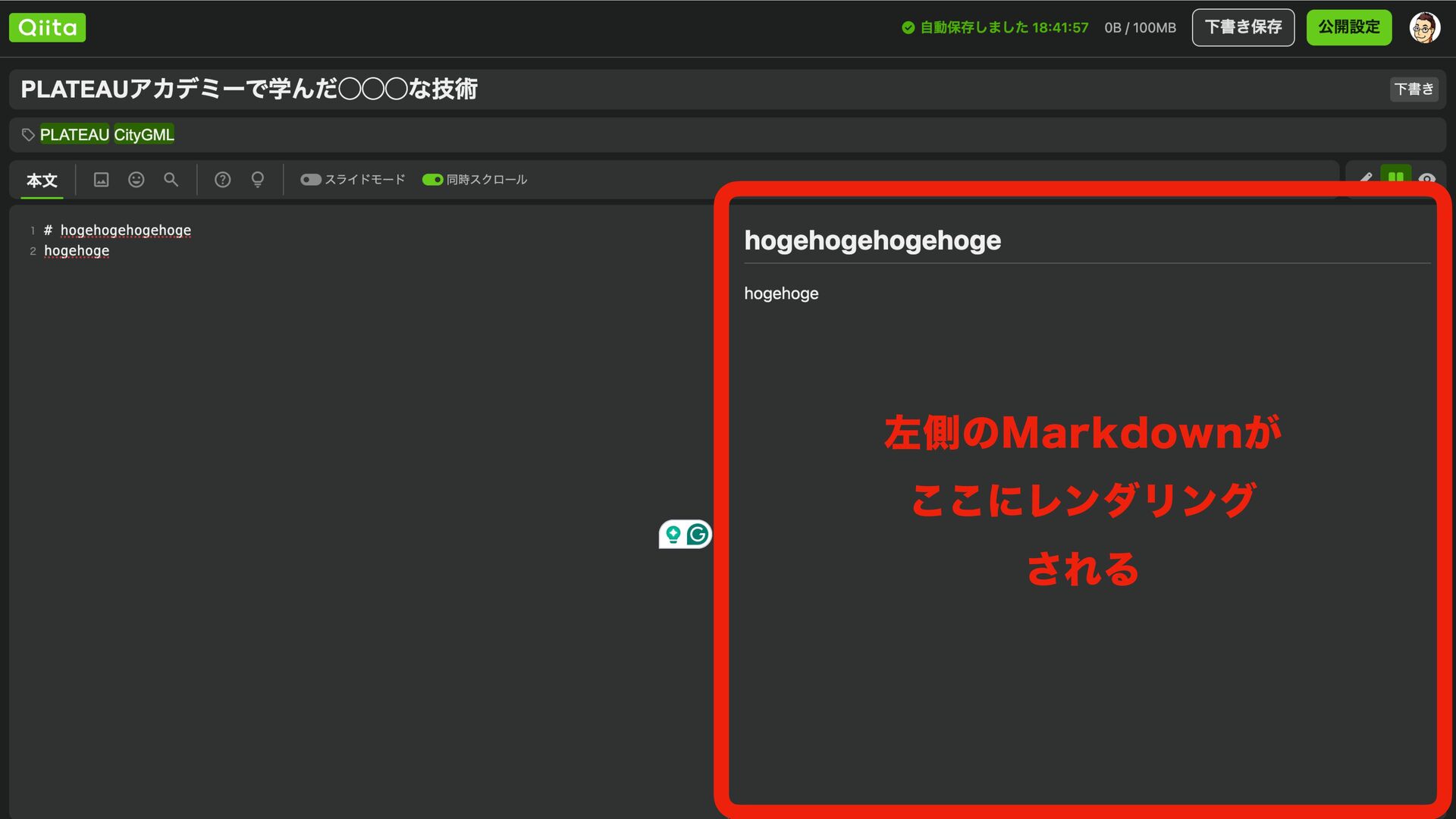Image resolution: width=1456 pixels, height=819 pixels.
Task: Select the 本文 tab
Action: [x=42, y=180]
